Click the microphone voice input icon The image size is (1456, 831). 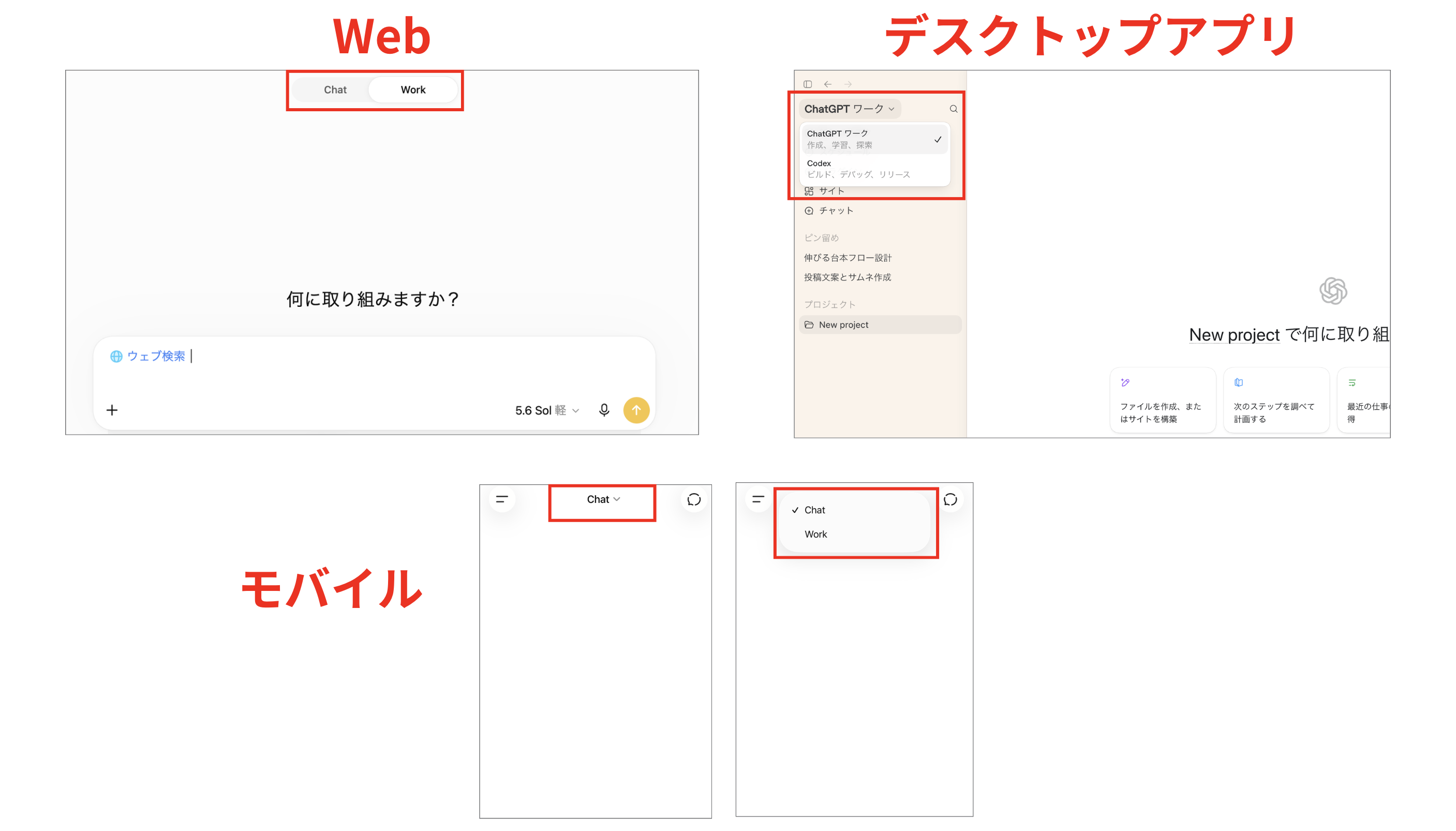coord(604,410)
